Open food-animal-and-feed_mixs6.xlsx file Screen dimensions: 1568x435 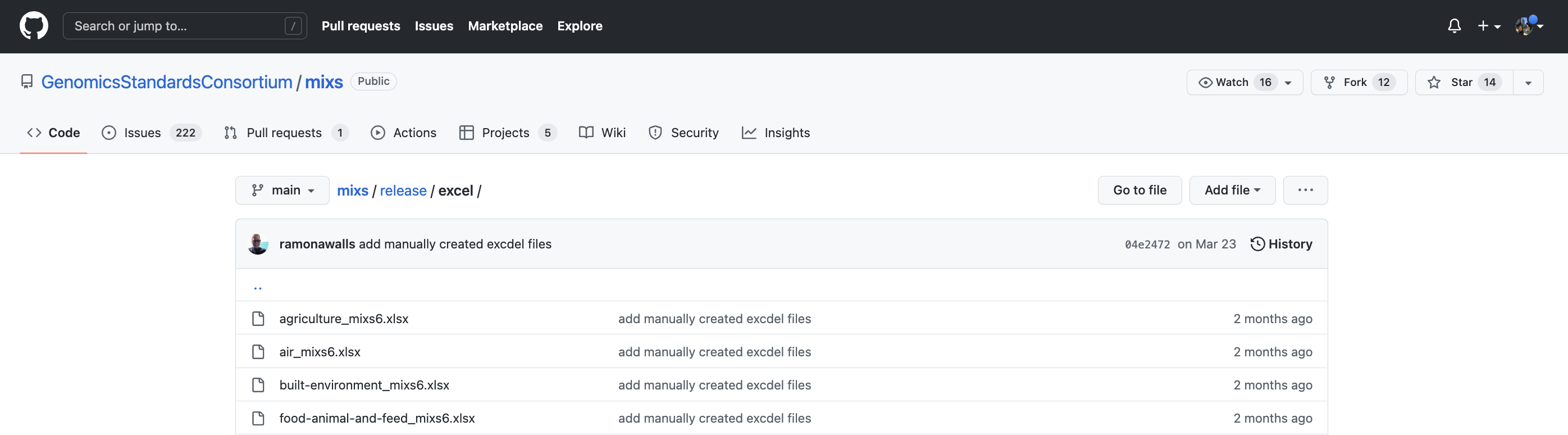377,418
